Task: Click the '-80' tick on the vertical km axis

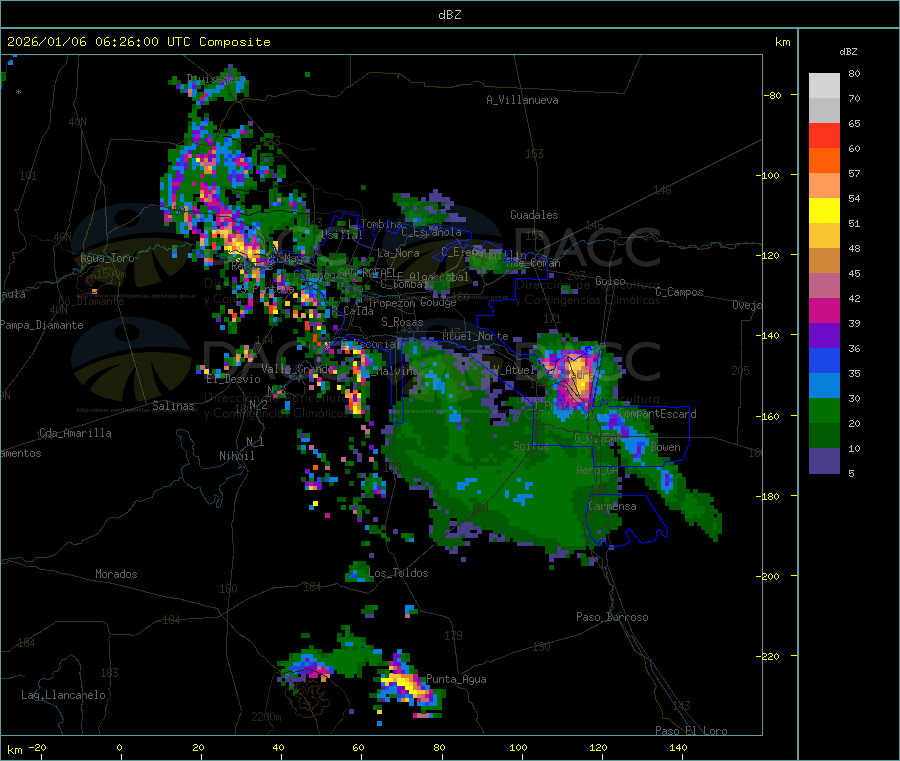Action: click(x=773, y=95)
